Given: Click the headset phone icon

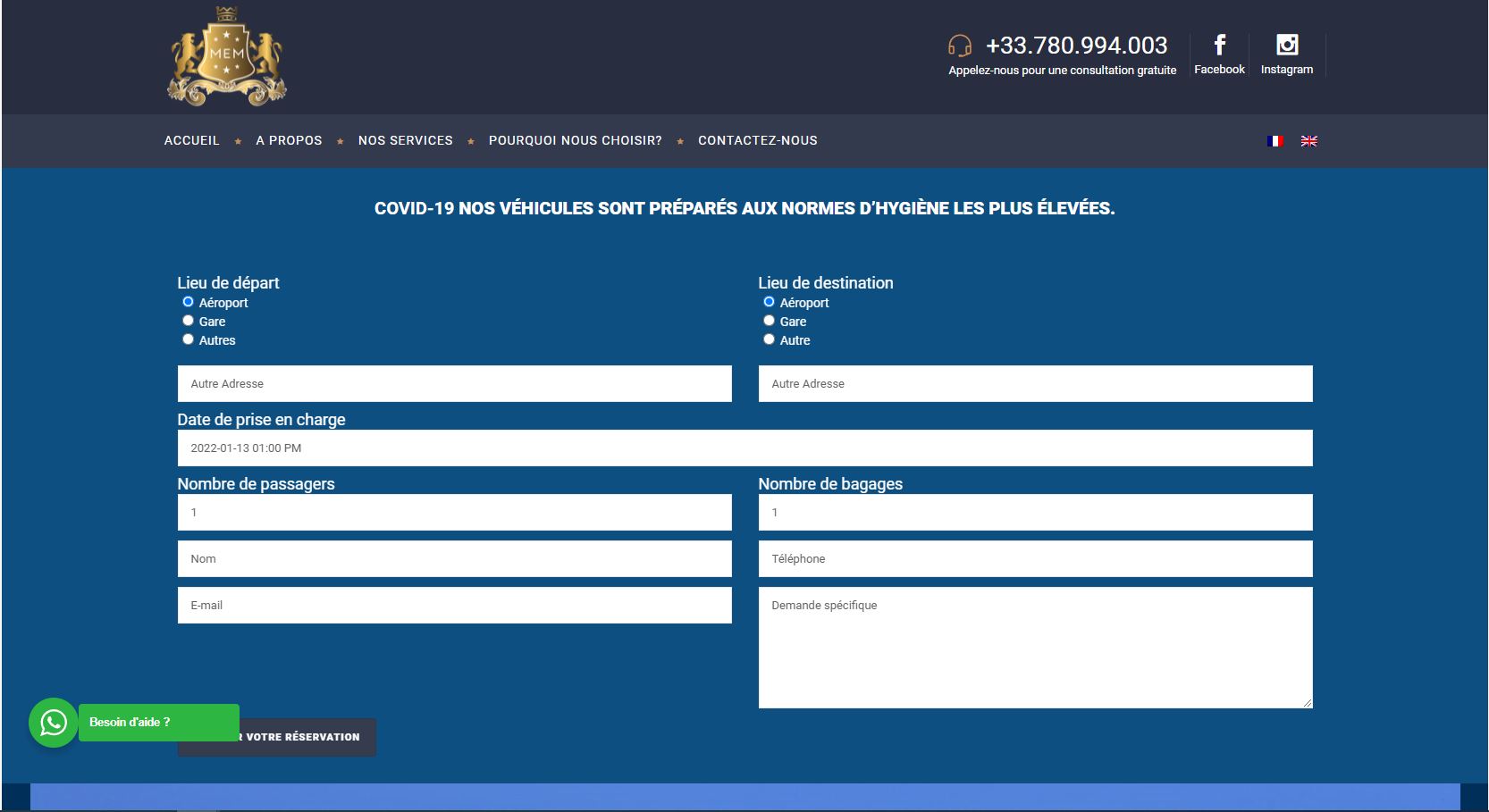Looking at the screenshot, I should (x=960, y=46).
